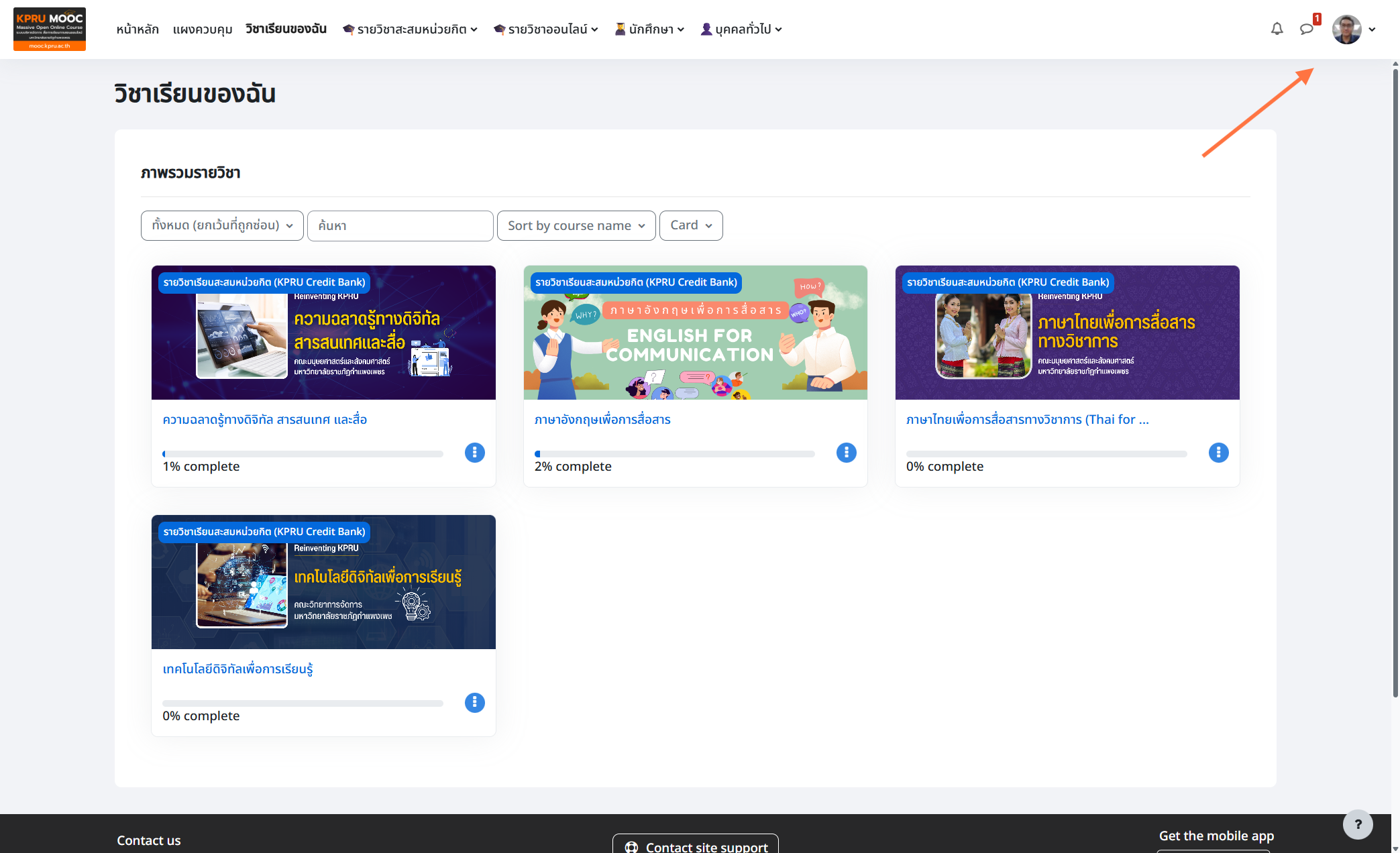Screen dimensions: 1400x853
Task: Open the three-dot menu for ความฉลาดรู้ทางดิจิทัล course
Action: tap(474, 453)
